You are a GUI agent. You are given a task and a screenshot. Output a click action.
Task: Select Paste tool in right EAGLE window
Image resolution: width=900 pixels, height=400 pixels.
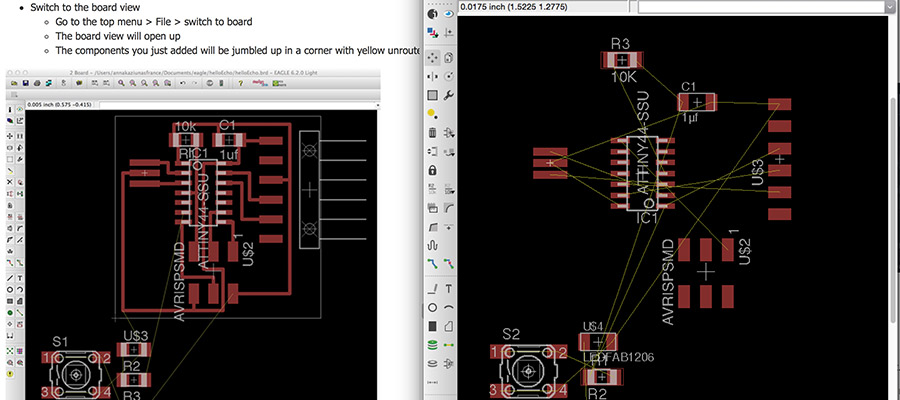pyautogui.click(x=433, y=114)
